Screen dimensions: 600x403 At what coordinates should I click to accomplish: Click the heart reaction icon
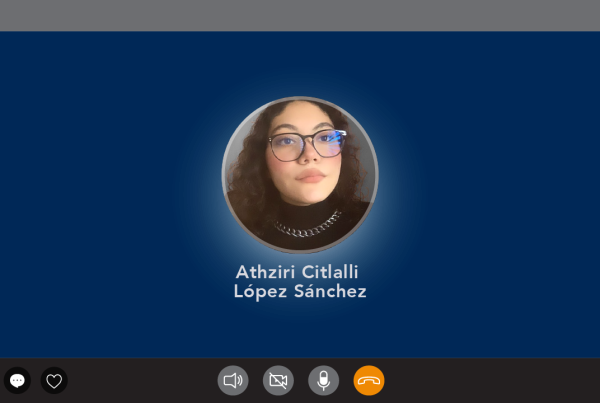[54, 380]
